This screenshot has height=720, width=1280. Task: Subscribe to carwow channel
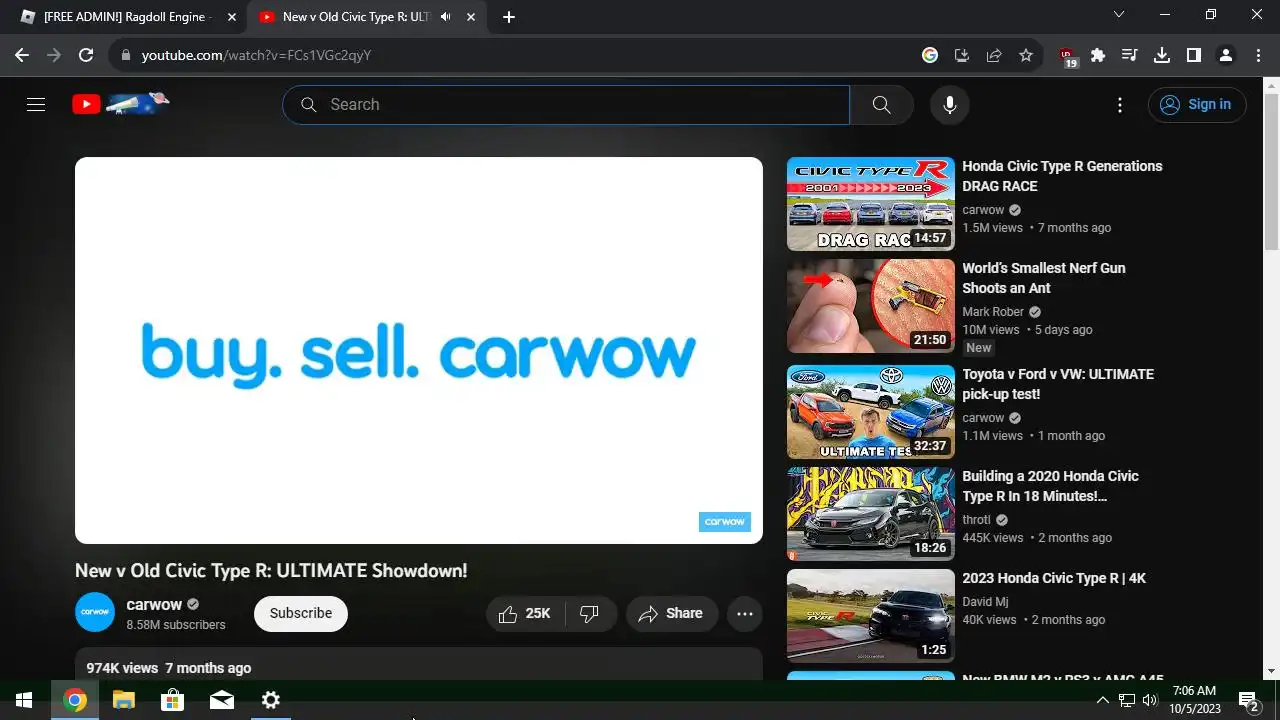301,613
